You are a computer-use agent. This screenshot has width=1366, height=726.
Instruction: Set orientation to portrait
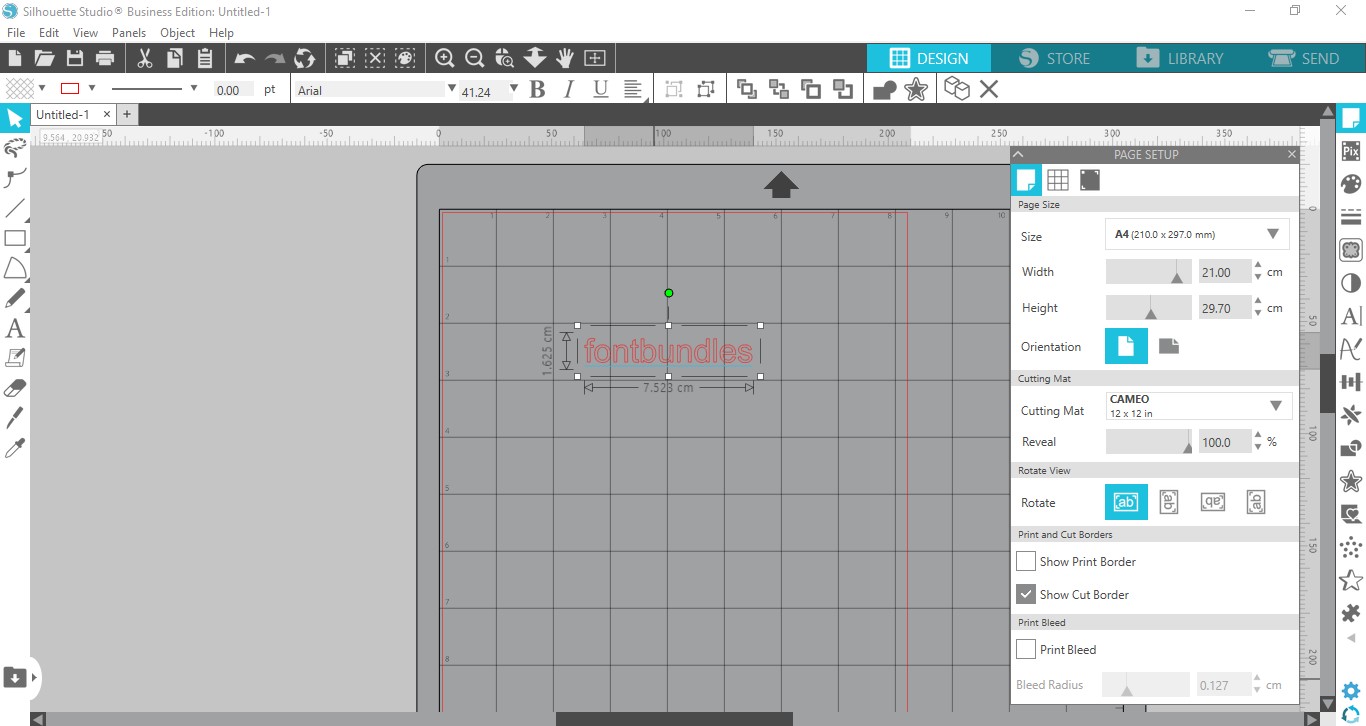click(1126, 347)
